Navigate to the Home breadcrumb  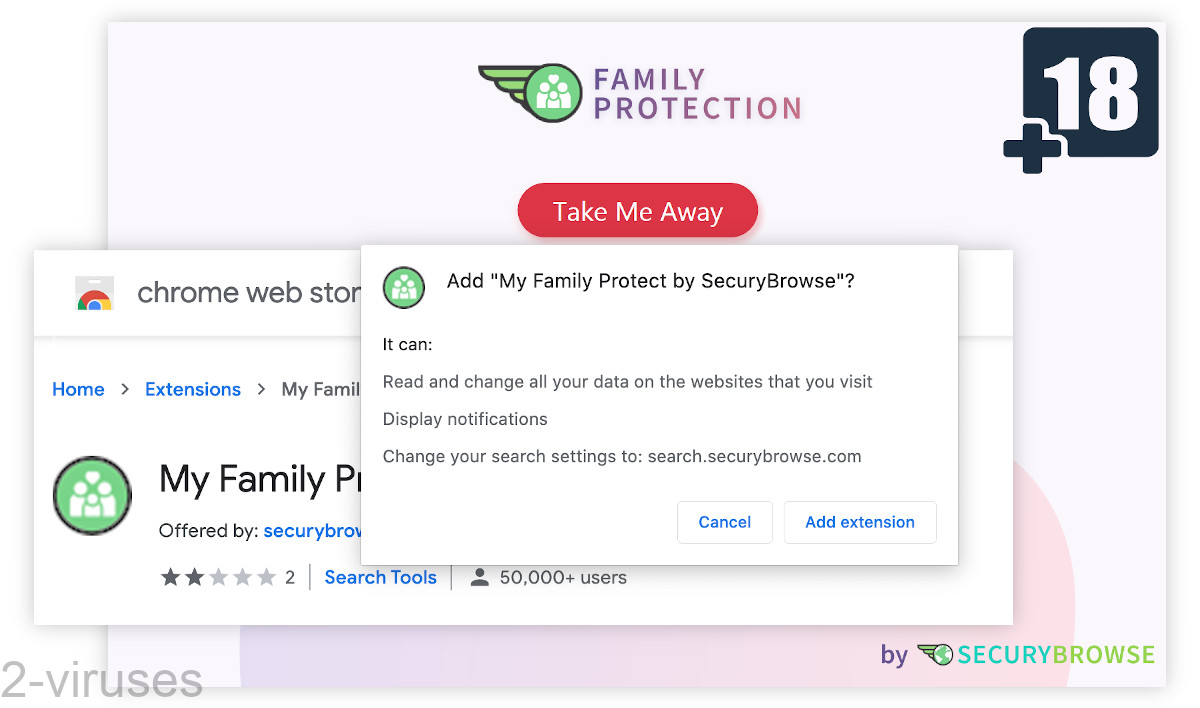[78, 389]
